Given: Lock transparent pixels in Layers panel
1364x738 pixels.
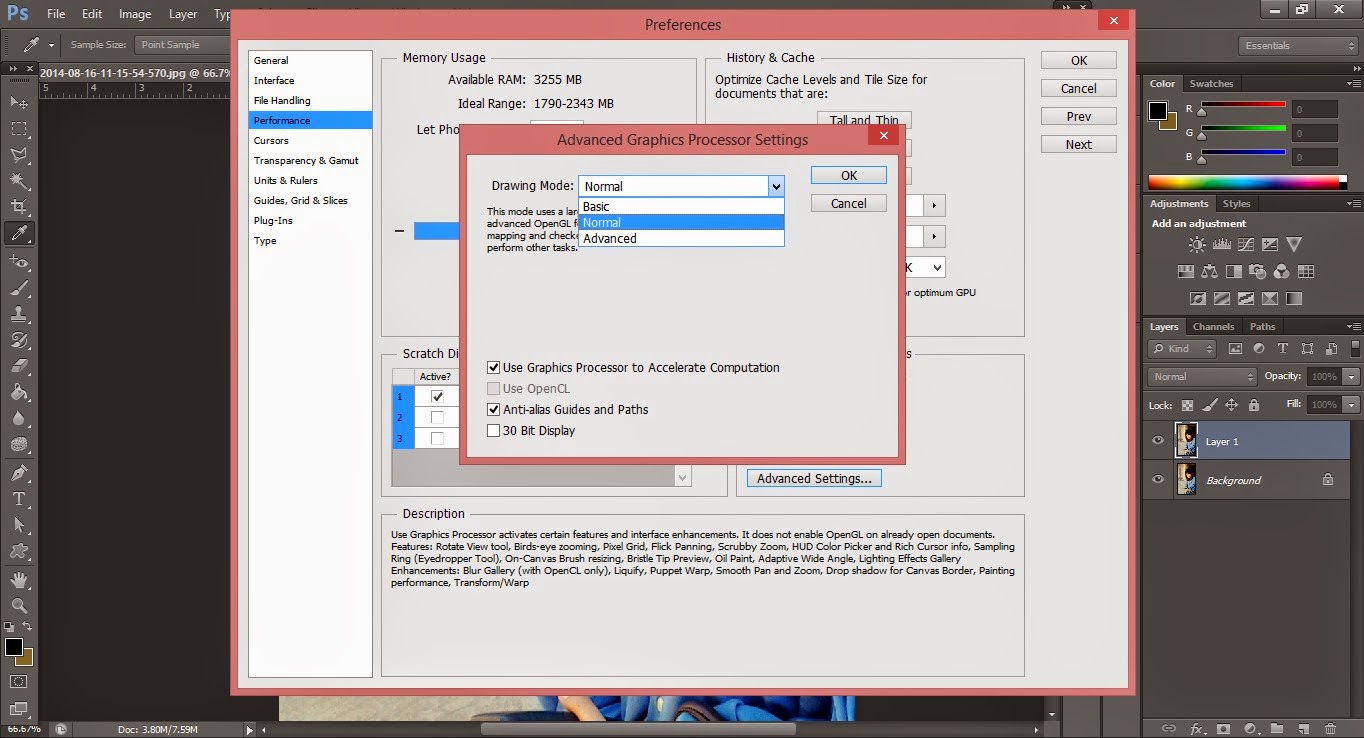Looking at the screenshot, I should tap(1187, 405).
